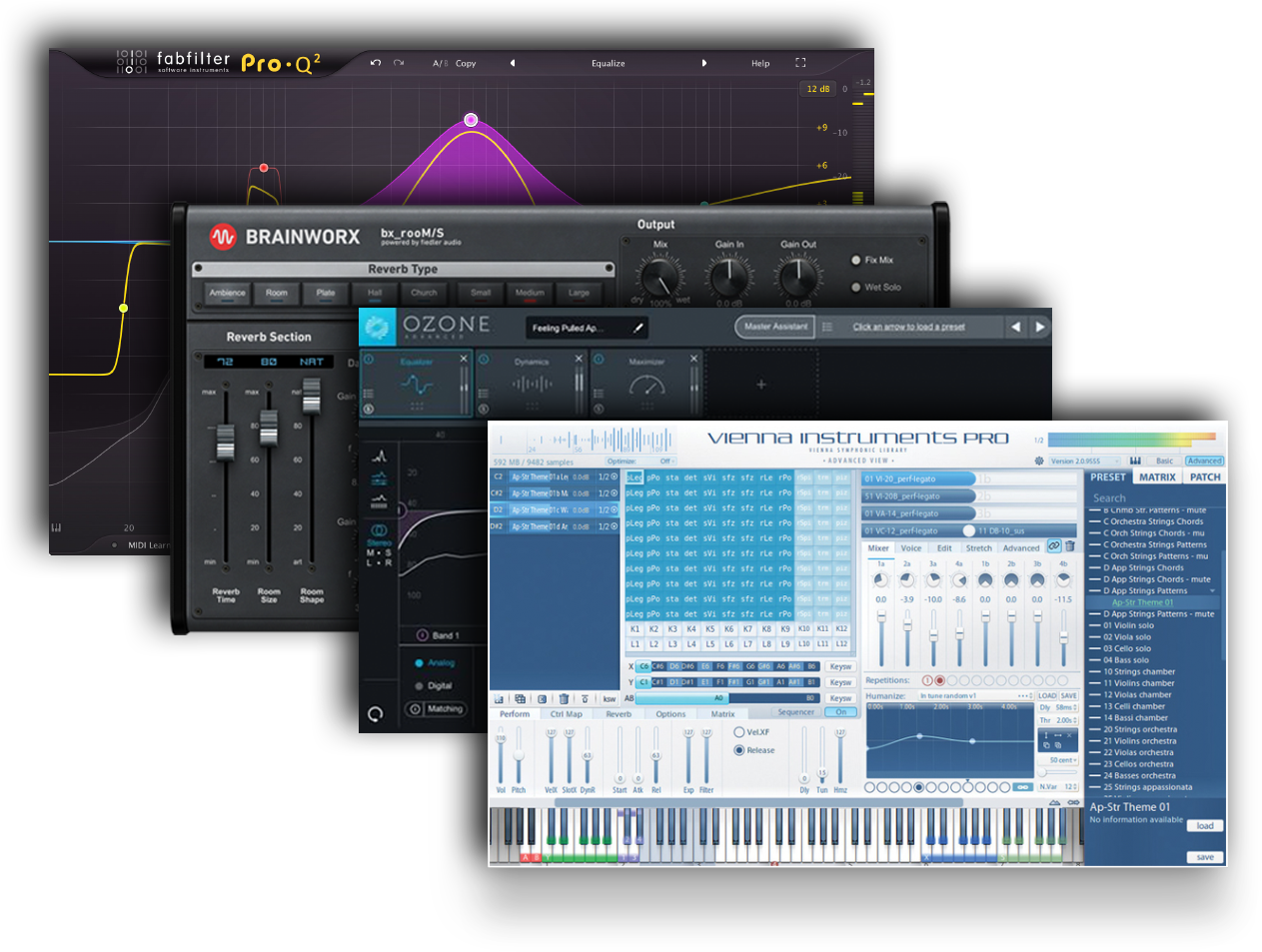Screen dimensions: 1262x952
Task: Open the Stretch tab in Vienna mixer
Action: [x=979, y=547]
